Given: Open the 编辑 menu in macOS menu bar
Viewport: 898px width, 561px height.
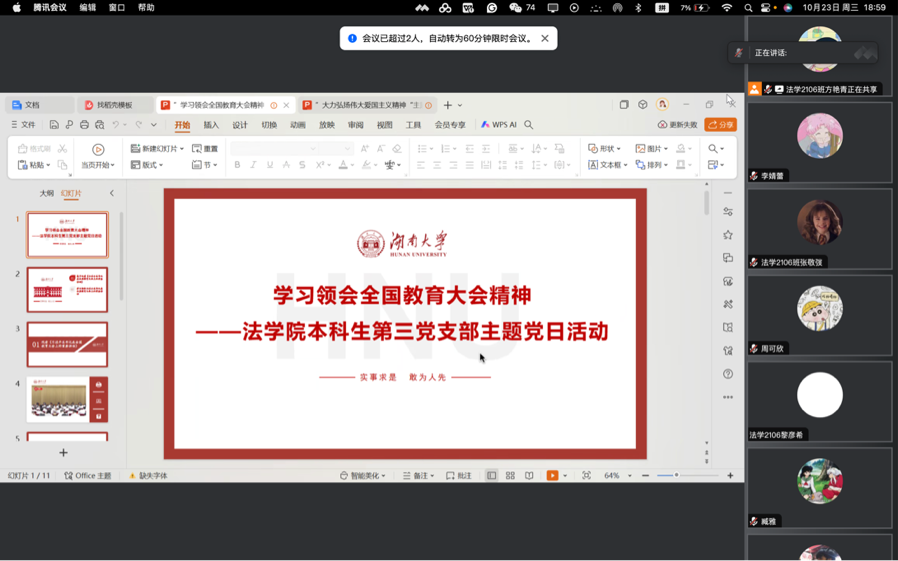Looking at the screenshot, I should tap(88, 7).
